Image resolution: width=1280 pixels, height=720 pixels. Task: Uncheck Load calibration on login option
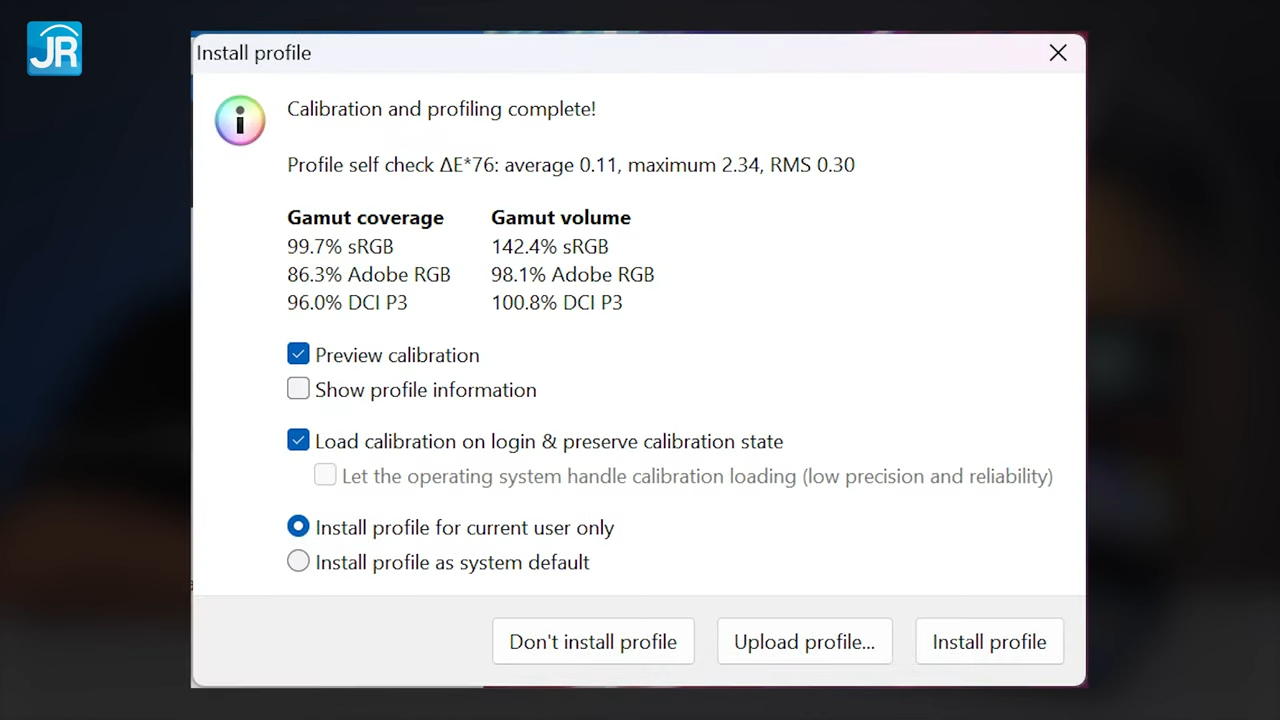[x=298, y=441]
